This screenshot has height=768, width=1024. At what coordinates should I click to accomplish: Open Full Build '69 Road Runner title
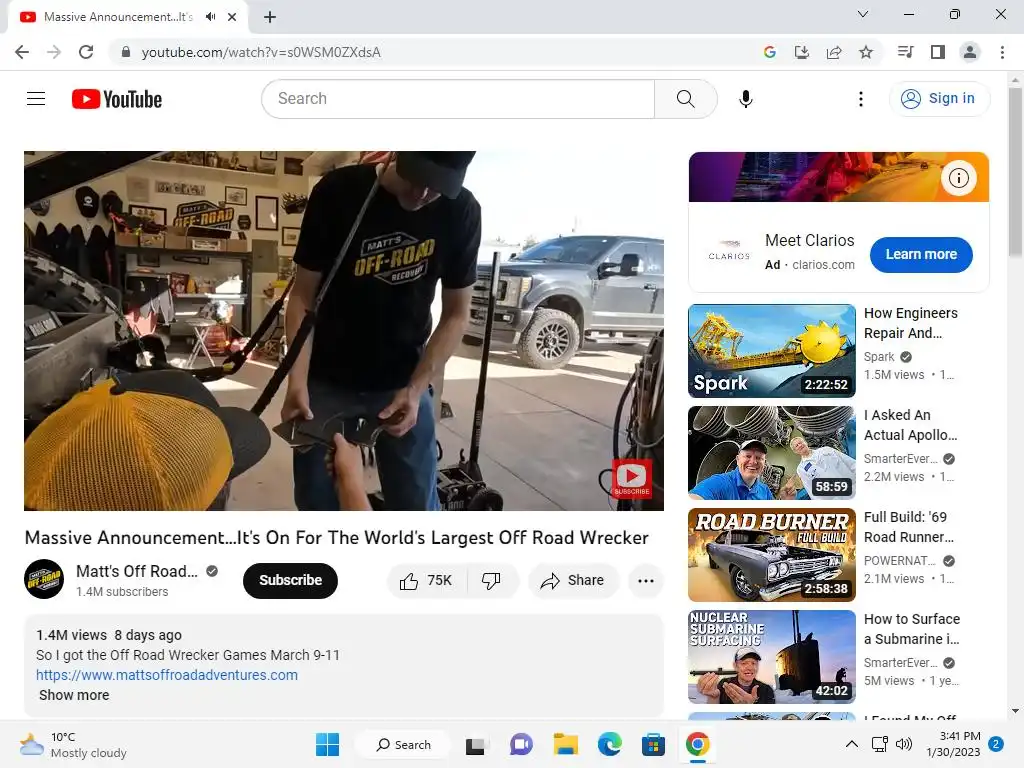(909, 527)
